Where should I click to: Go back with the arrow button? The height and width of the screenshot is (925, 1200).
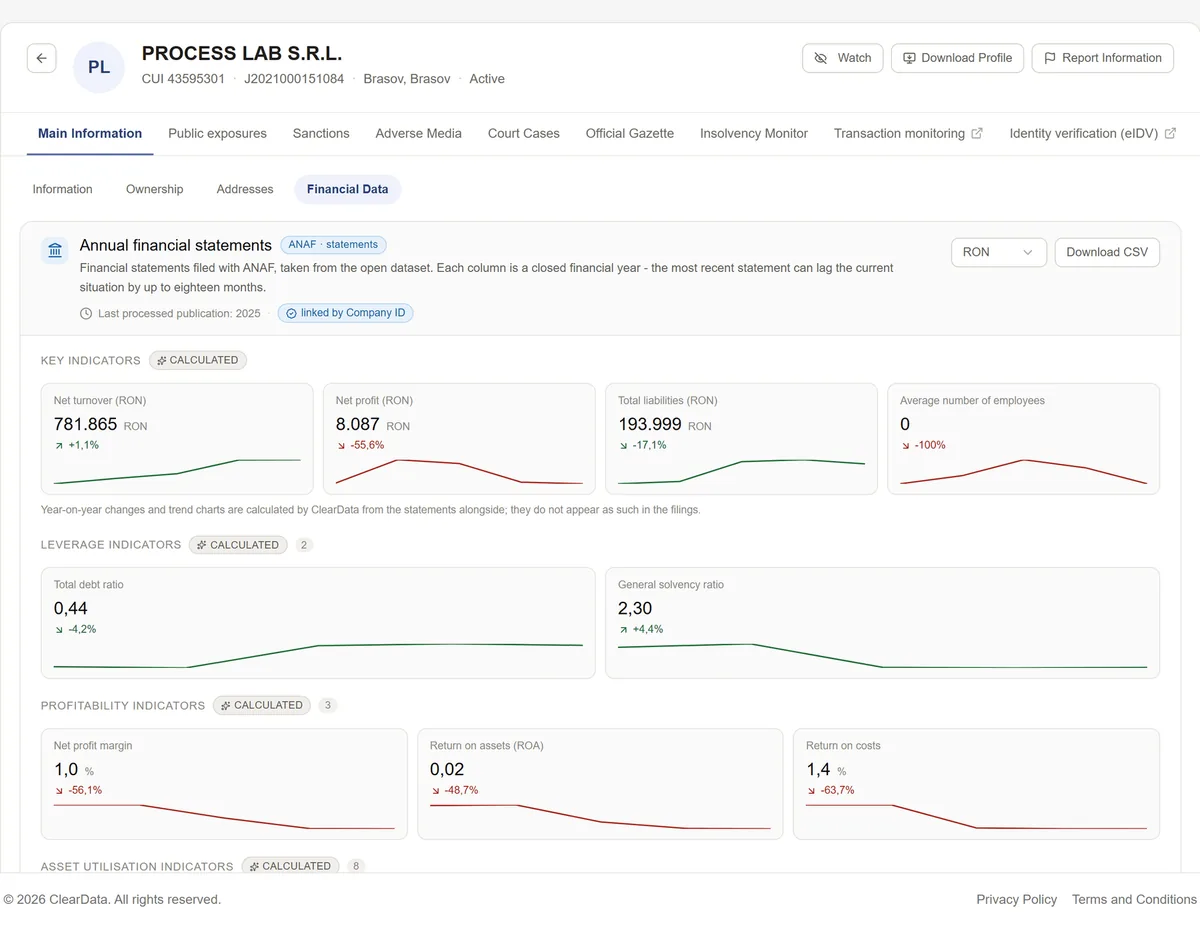click(x=41, y=58)
